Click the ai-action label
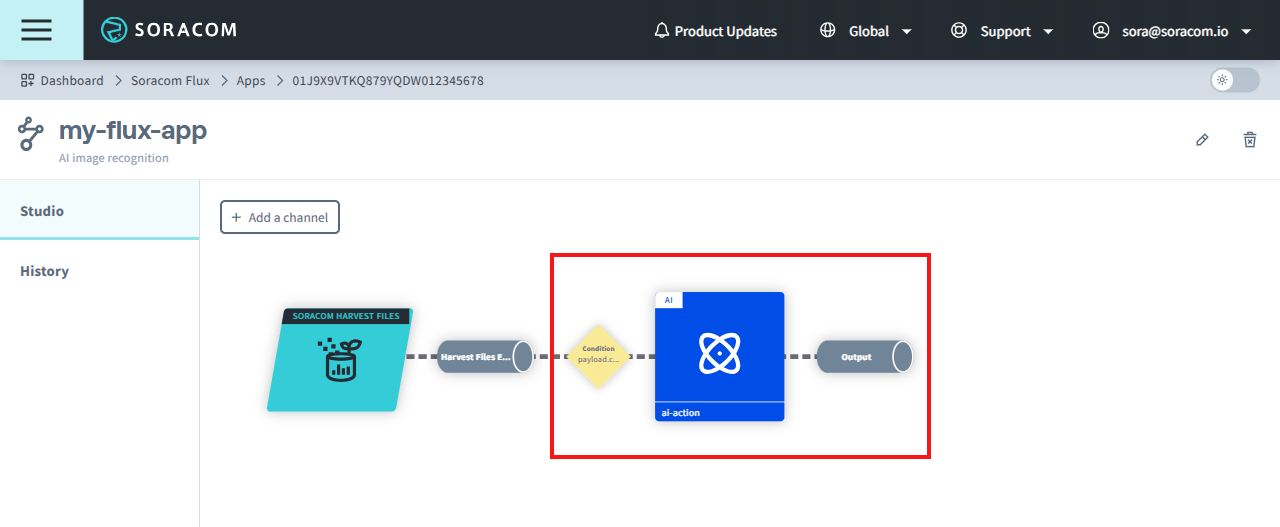 [x=680, y=412]
